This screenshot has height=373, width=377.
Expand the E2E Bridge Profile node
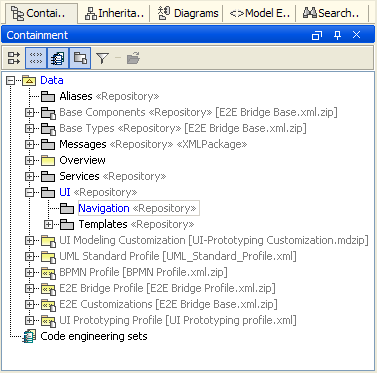coord(30,288)
